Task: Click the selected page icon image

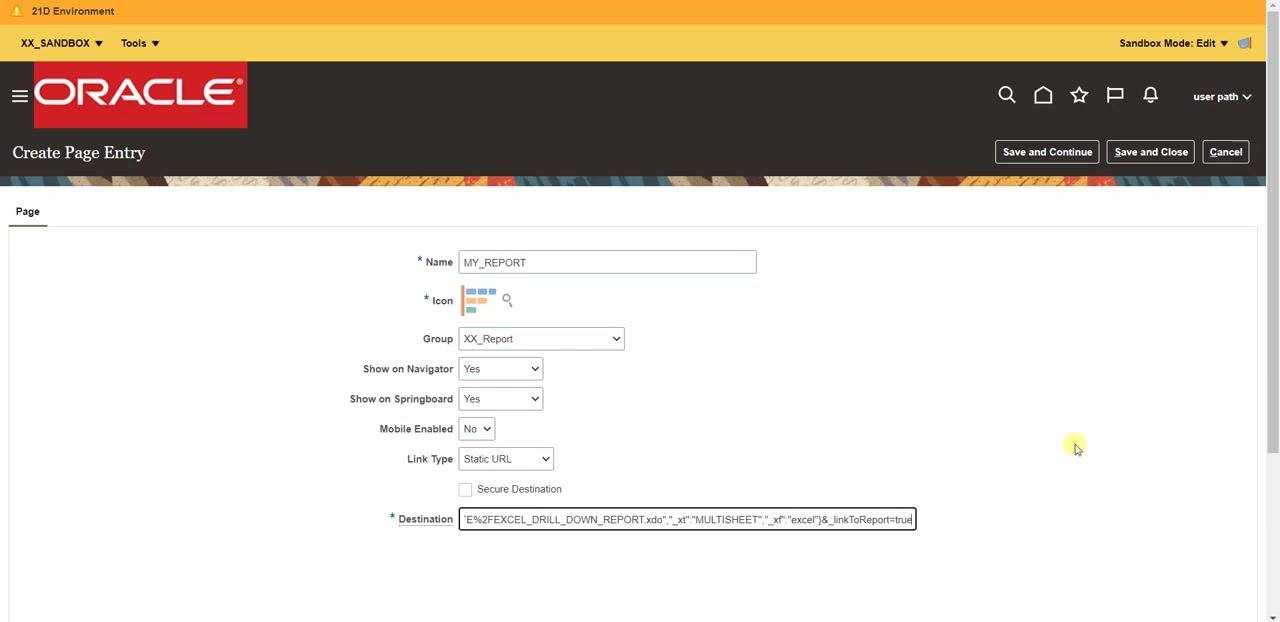Action: click(x=479, y=300)
